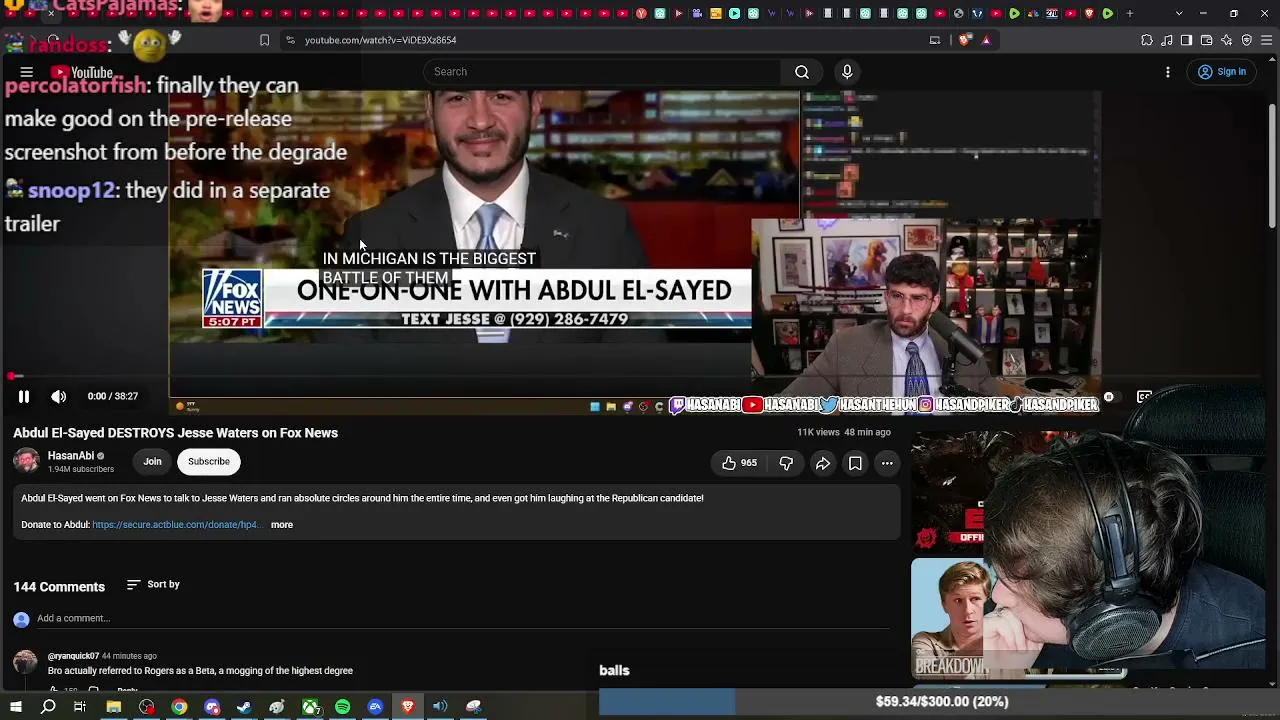The image size is (1280, 720).
Task: Mute the video with the speaker icon
Action: click(x=59, y=396)
